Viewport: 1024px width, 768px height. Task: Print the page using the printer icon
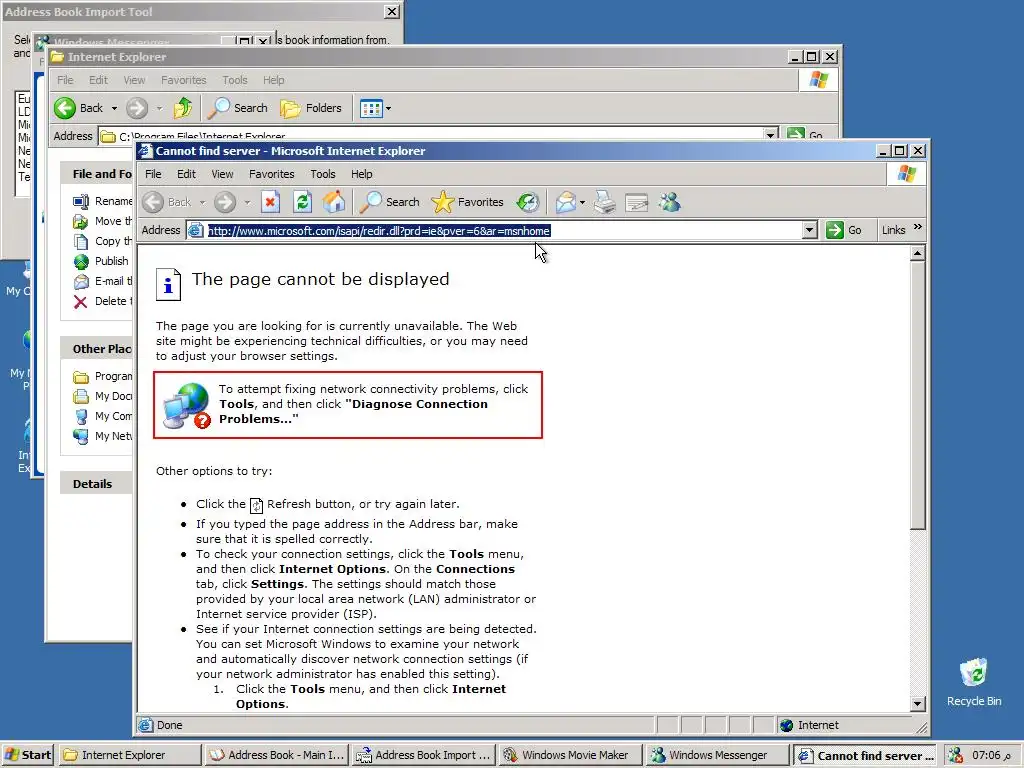click(x=605, y=202)
